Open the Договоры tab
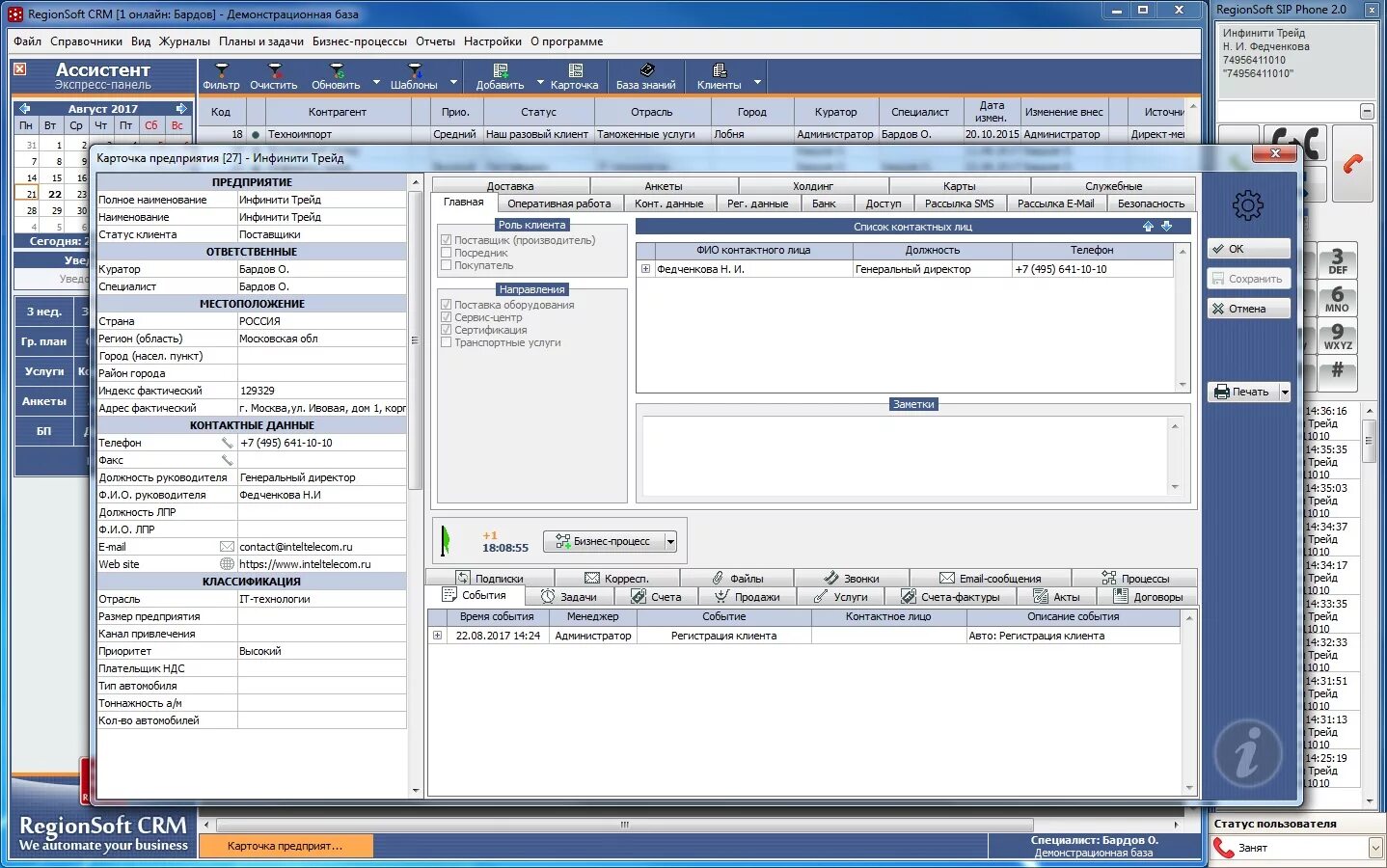Viewport: 1387px width, 868px height. tap(1148, 597)
